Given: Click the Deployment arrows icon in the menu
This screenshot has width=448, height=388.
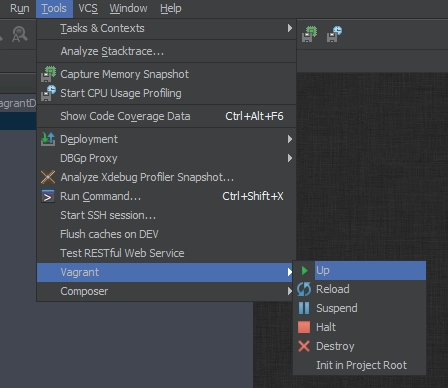Looking at the screenshot, I should coord(48,139).
